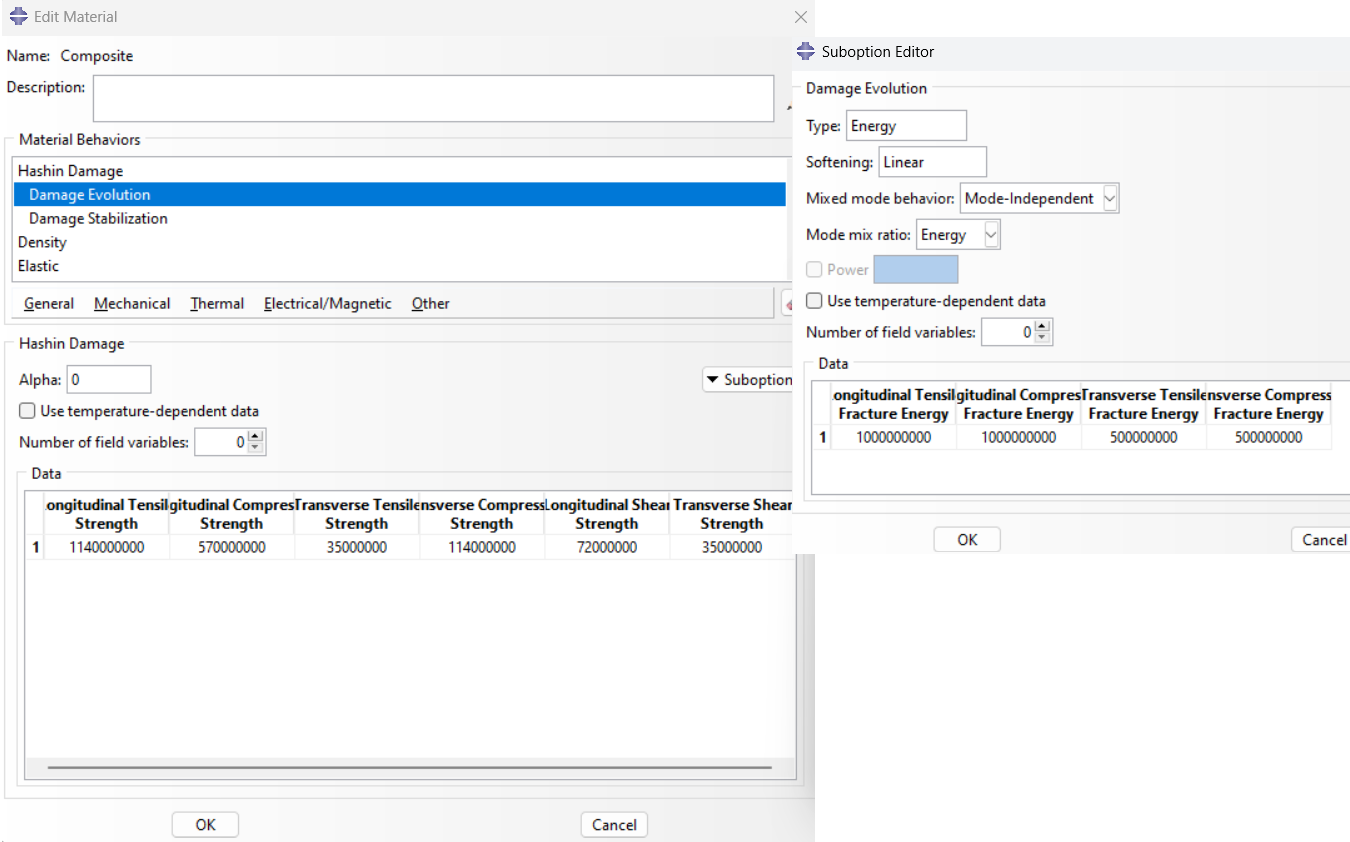Click the material name Composite
The height and width of the screenshot is (842, 1350).
pyautogui.click(x=97, y=56)
